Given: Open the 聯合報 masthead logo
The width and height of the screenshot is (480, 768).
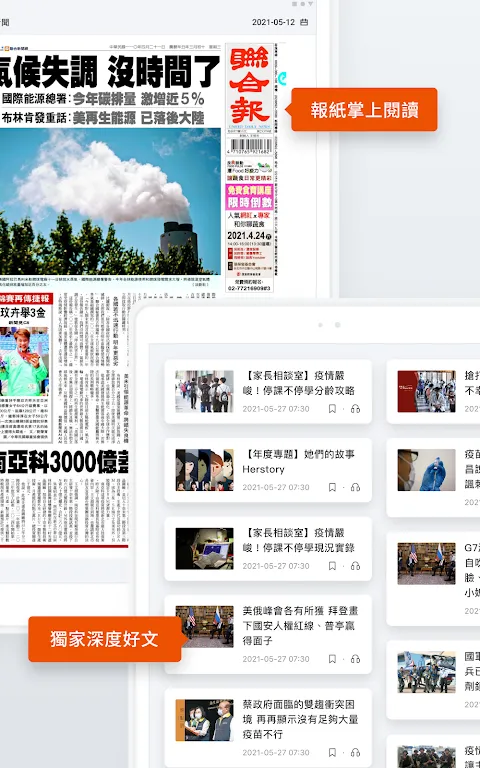Looking at the screenshot, I should tap(249, 85).
